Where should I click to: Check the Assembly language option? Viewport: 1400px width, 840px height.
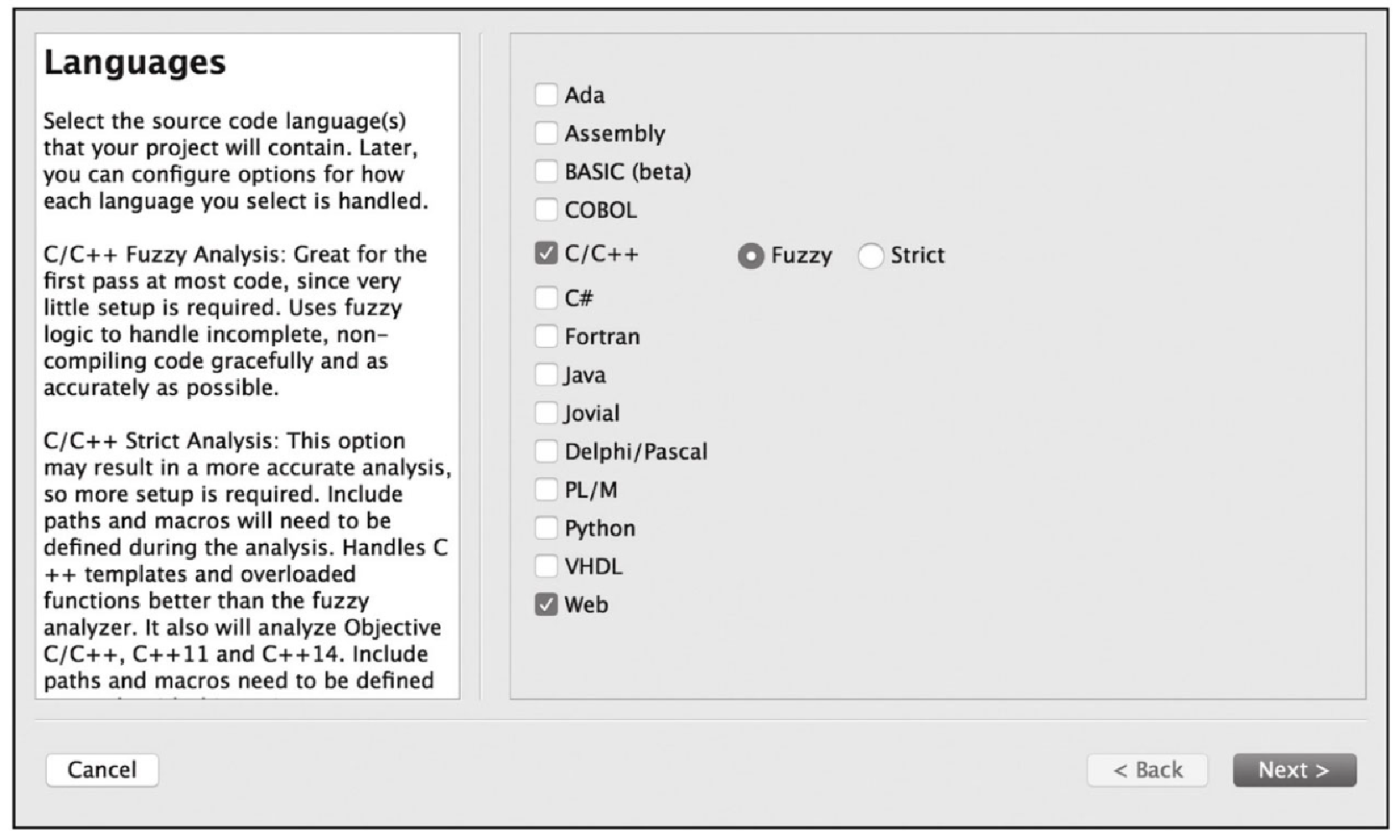pos(546,133)
